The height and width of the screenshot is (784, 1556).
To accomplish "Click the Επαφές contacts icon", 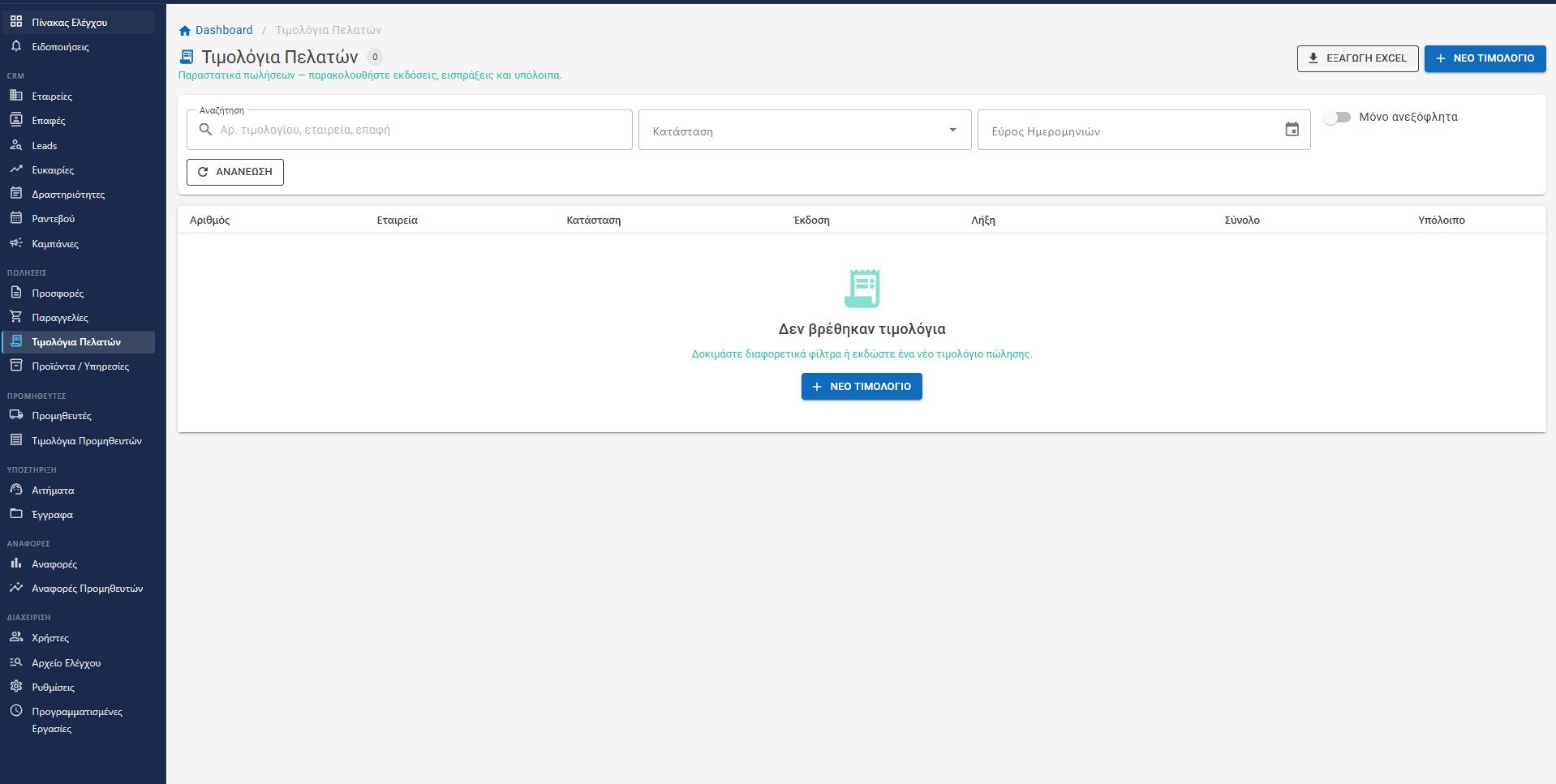I will 16,120.
